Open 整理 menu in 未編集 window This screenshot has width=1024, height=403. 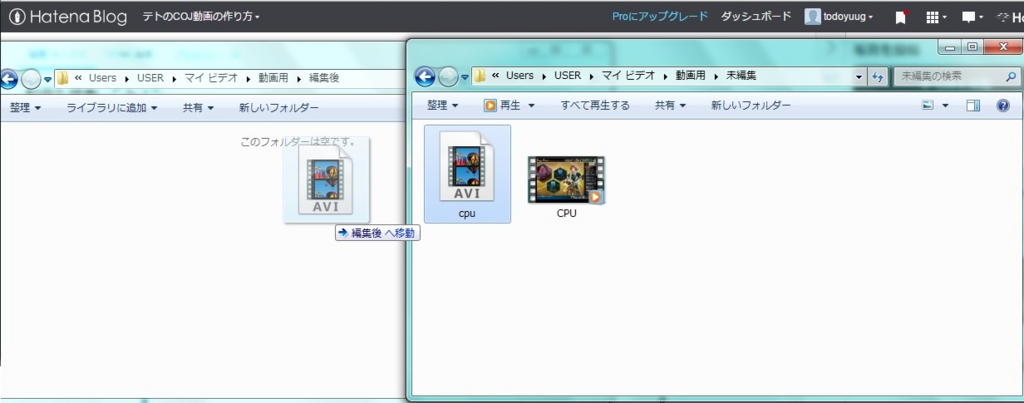pyautogui.click(x=442, y=105)
